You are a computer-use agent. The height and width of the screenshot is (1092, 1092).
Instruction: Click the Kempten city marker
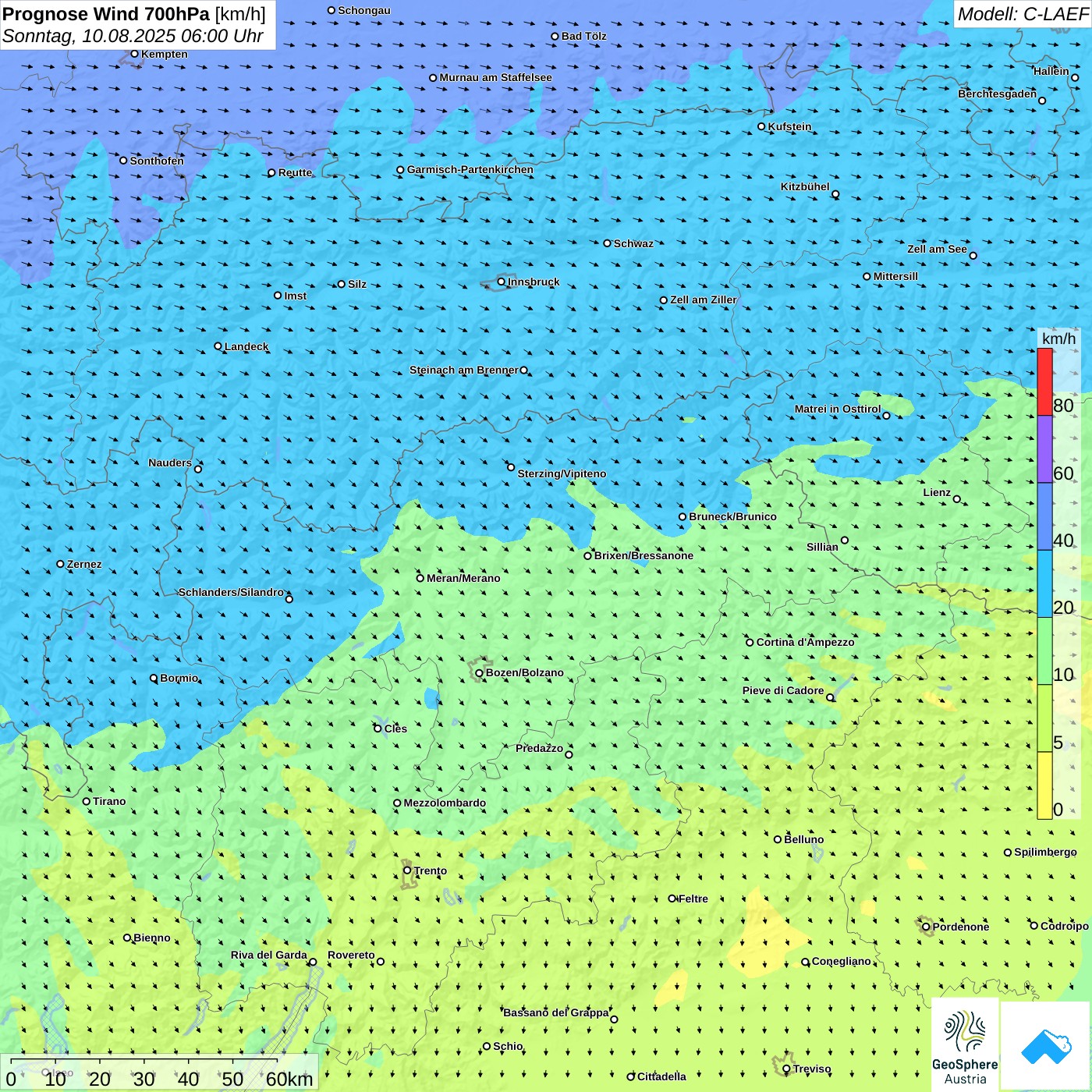[134, 54]
